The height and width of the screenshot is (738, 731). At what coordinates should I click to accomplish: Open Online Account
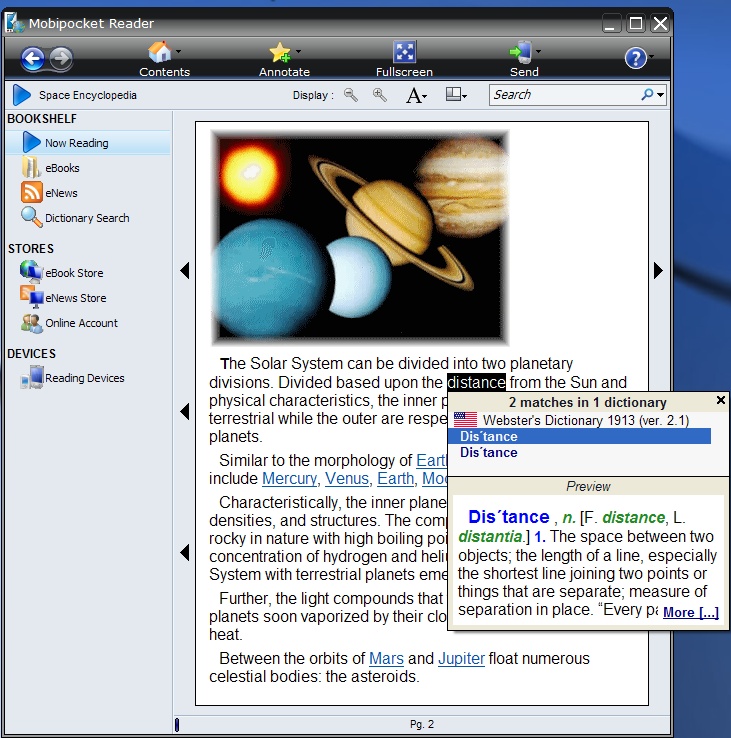click(x=81, y=323)
